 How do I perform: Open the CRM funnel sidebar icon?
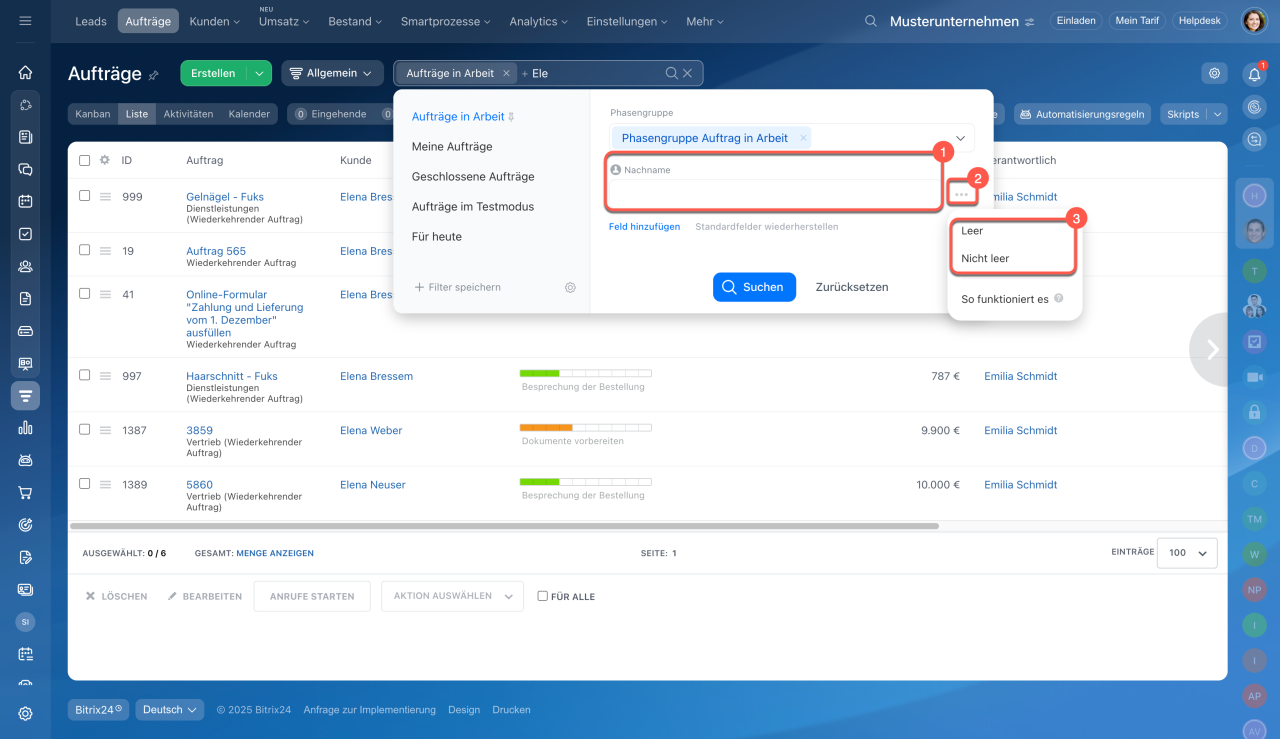click(25, 396)
